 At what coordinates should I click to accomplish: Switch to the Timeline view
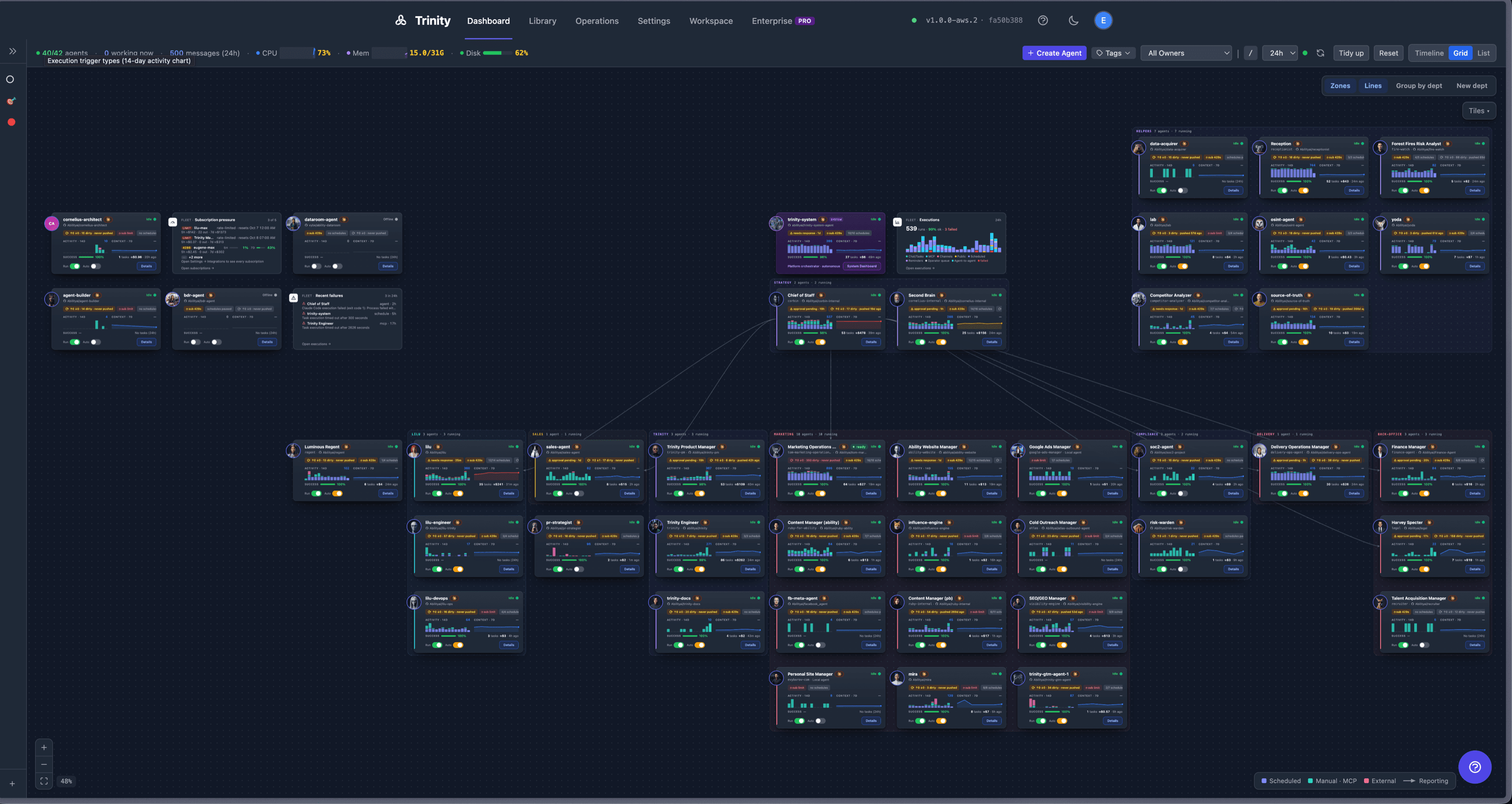(x=1429, y=53)
